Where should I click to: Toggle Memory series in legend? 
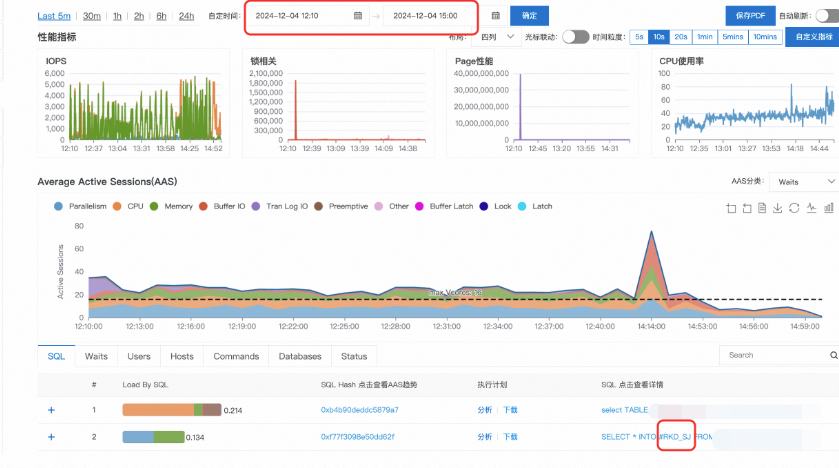pos(171,206)
